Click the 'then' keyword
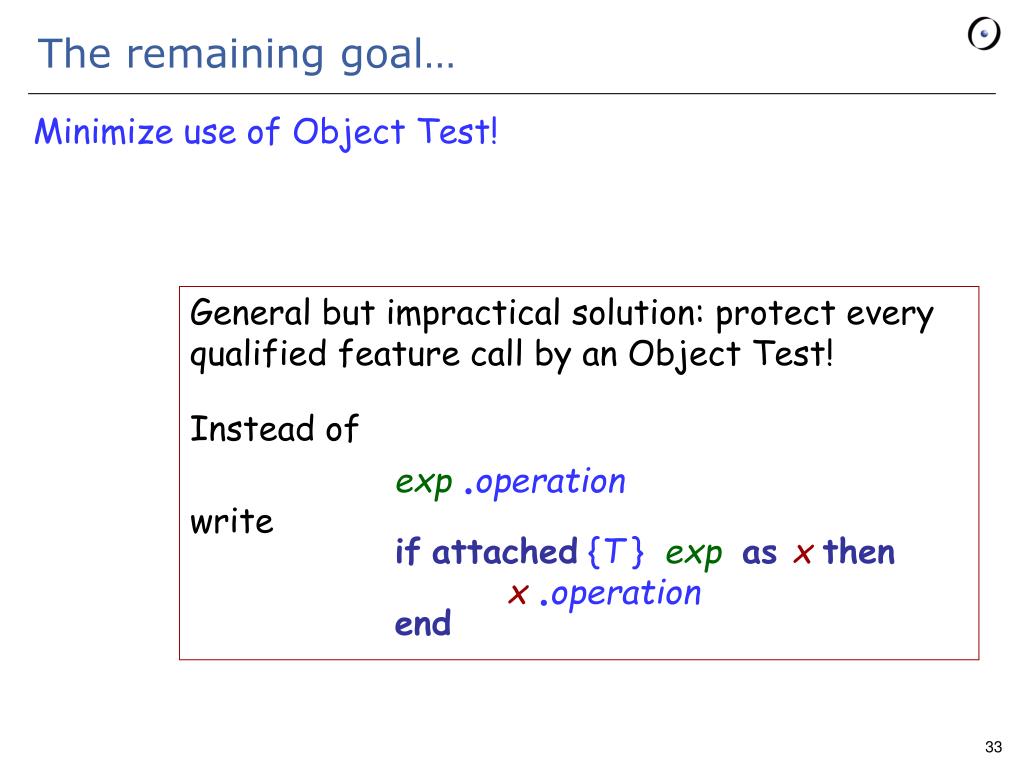Screen dimensions: 1024x768 (858, 551)
